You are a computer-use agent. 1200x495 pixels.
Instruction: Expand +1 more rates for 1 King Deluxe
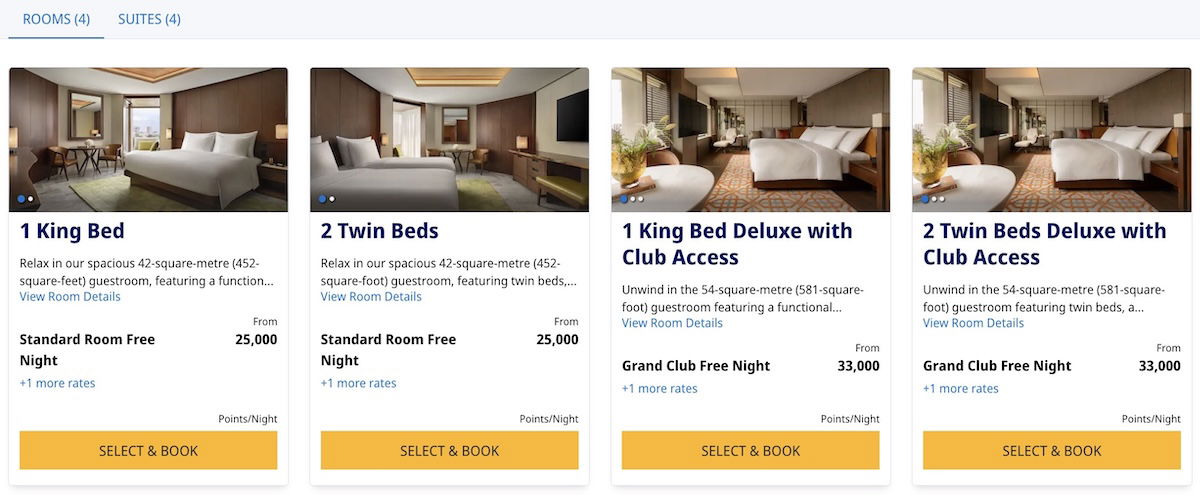[x=660, y=389]
